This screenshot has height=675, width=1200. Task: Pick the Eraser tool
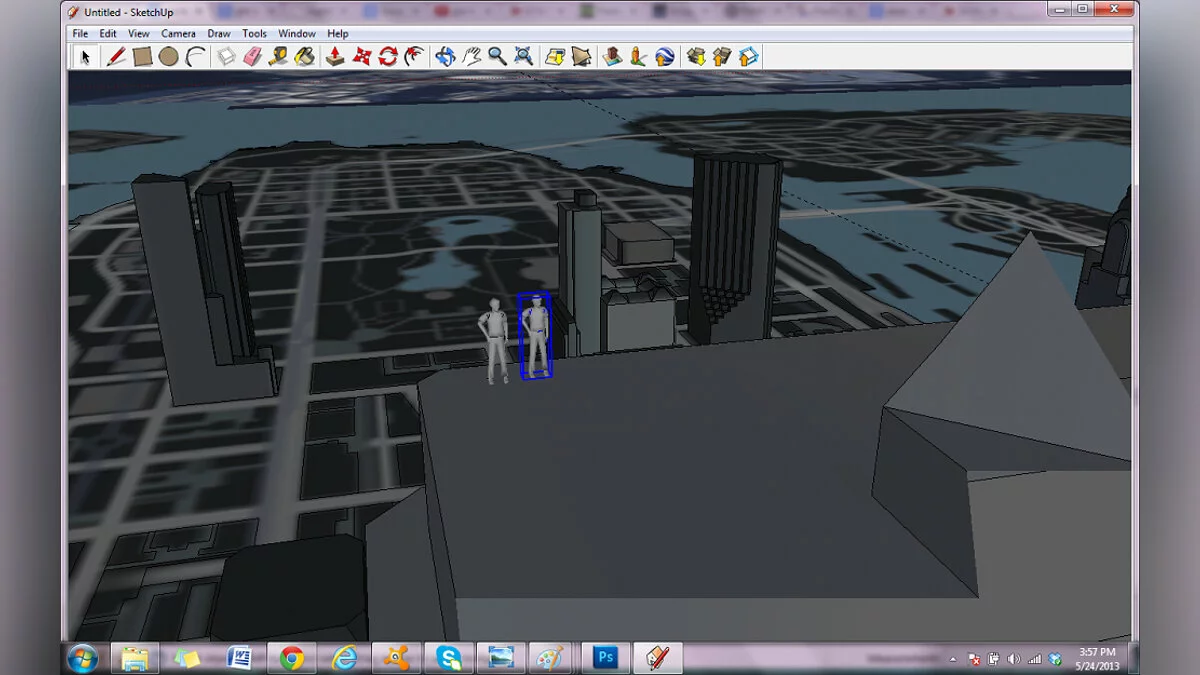(252, 57)
